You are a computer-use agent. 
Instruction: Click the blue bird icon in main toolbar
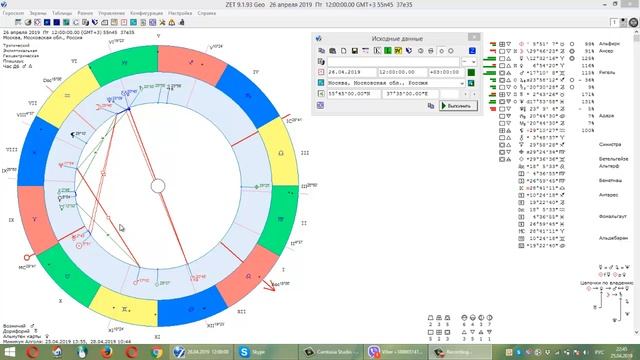click(95, 22)
